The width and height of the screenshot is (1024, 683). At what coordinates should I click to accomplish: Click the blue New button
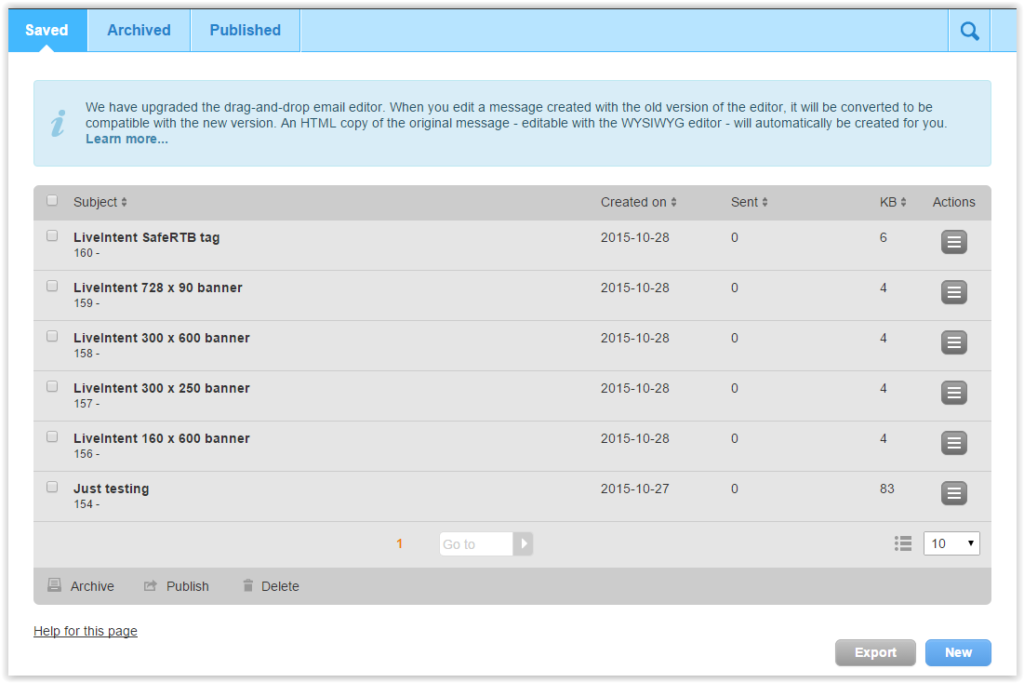pyautogui.click(x=957, y=652)
